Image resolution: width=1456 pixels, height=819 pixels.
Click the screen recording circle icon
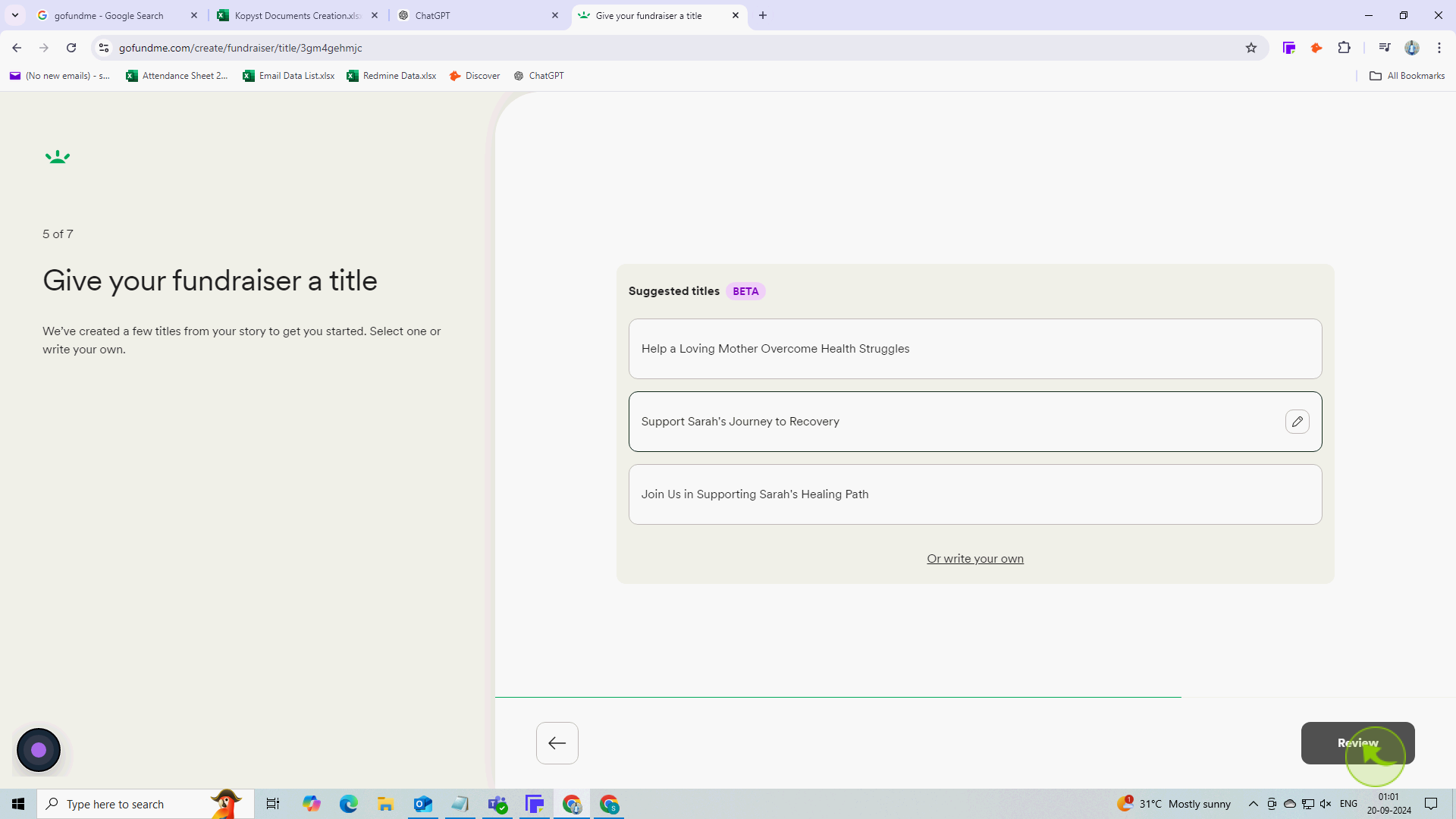38,749
